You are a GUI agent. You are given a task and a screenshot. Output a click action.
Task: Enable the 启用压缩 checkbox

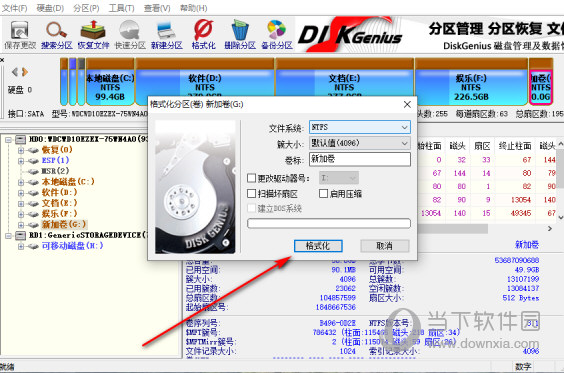pos(323,194)
